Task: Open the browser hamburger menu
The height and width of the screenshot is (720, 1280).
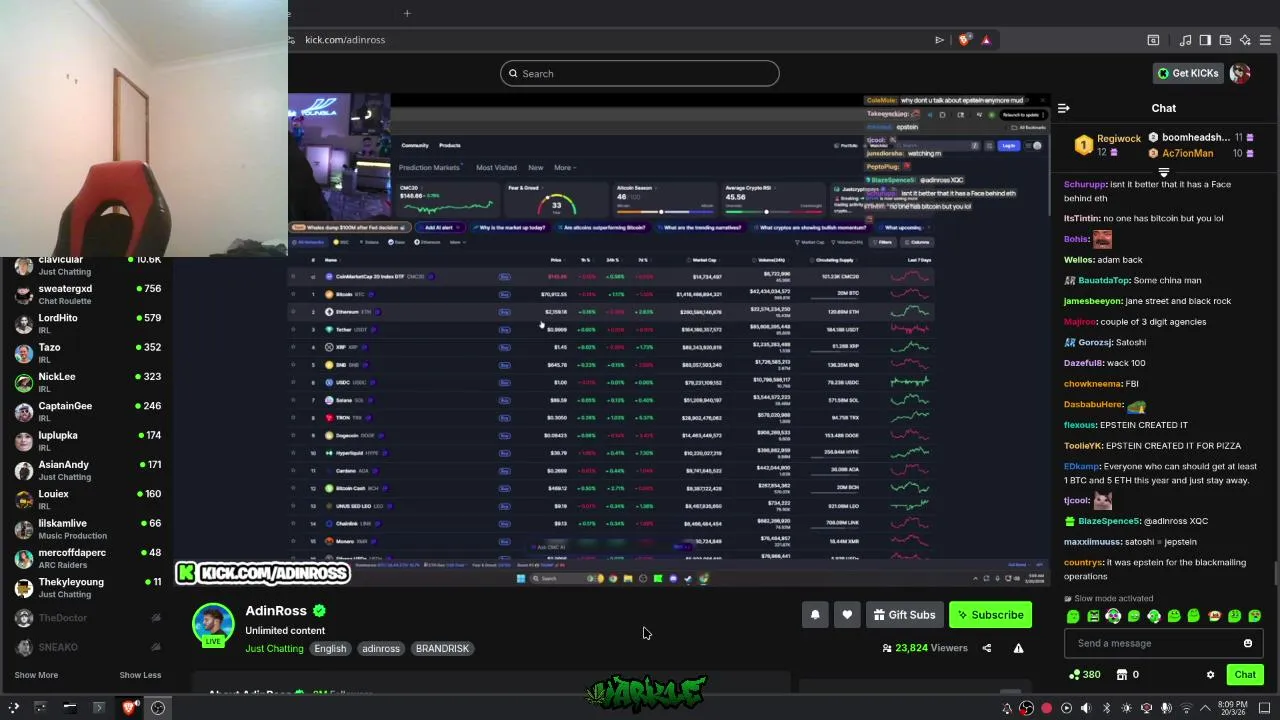Action: [1265, 40]
